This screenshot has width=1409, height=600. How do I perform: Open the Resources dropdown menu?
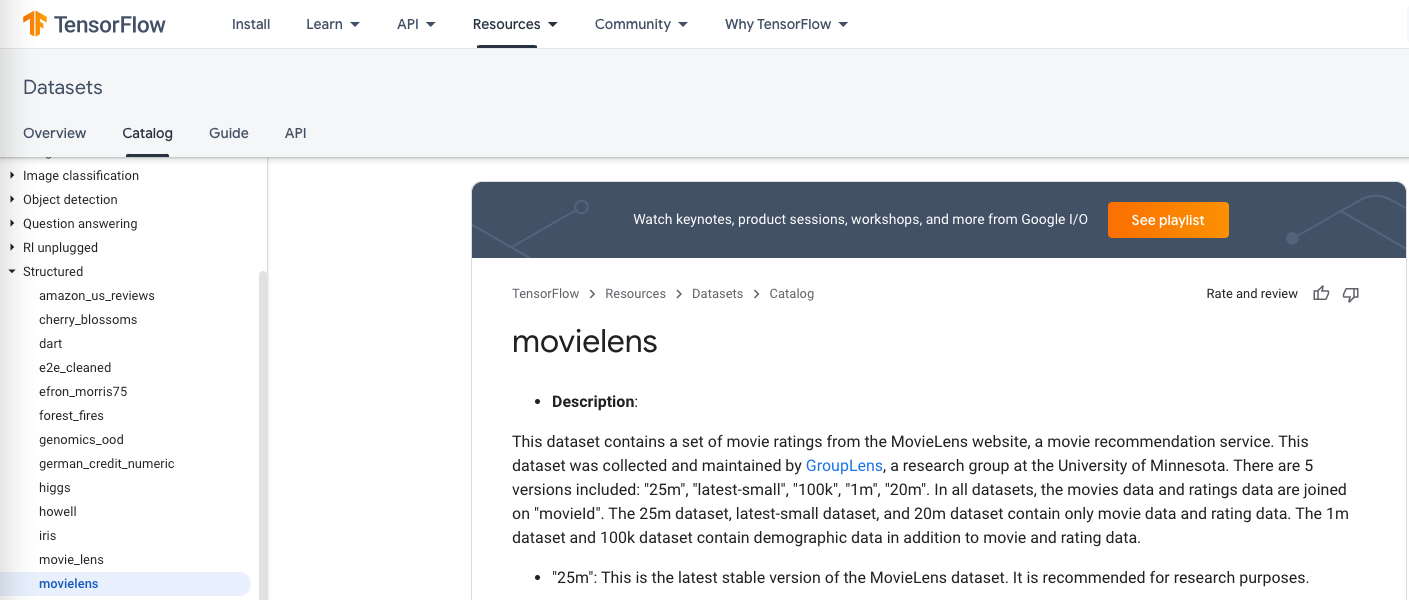tap(515, 24)
